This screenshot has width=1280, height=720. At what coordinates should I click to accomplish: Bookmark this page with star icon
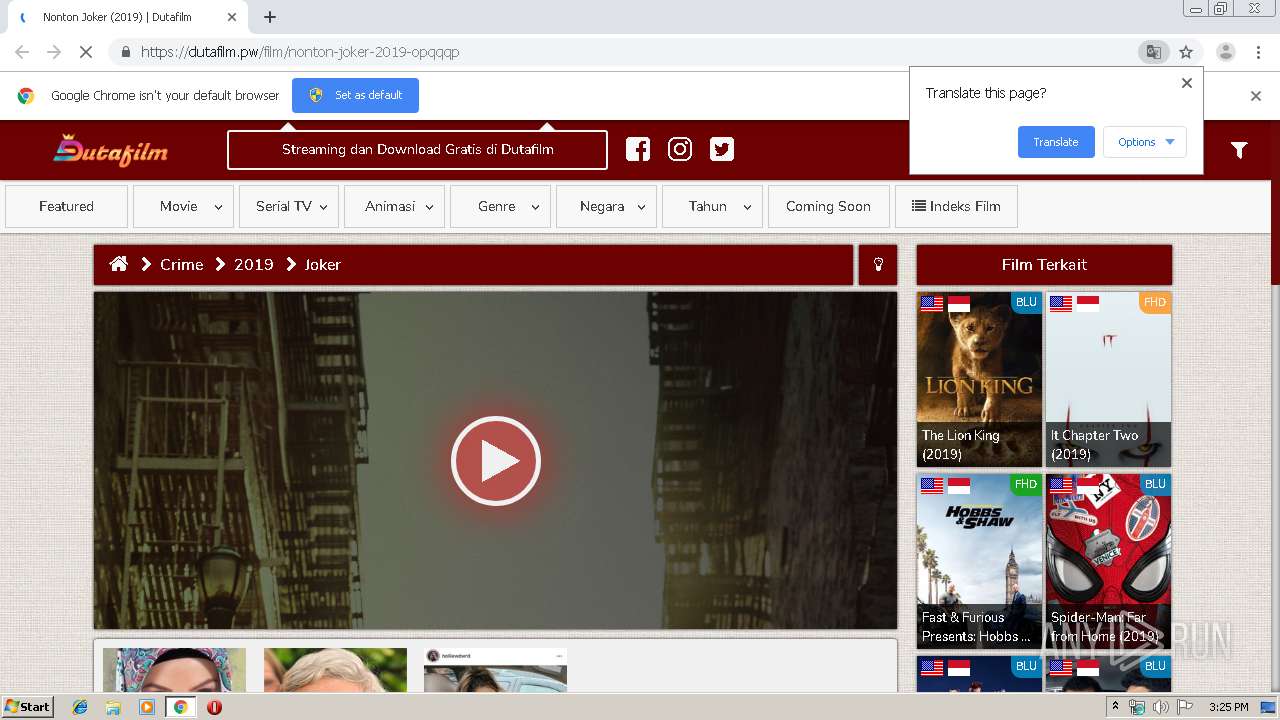(x=1186, y=52)
